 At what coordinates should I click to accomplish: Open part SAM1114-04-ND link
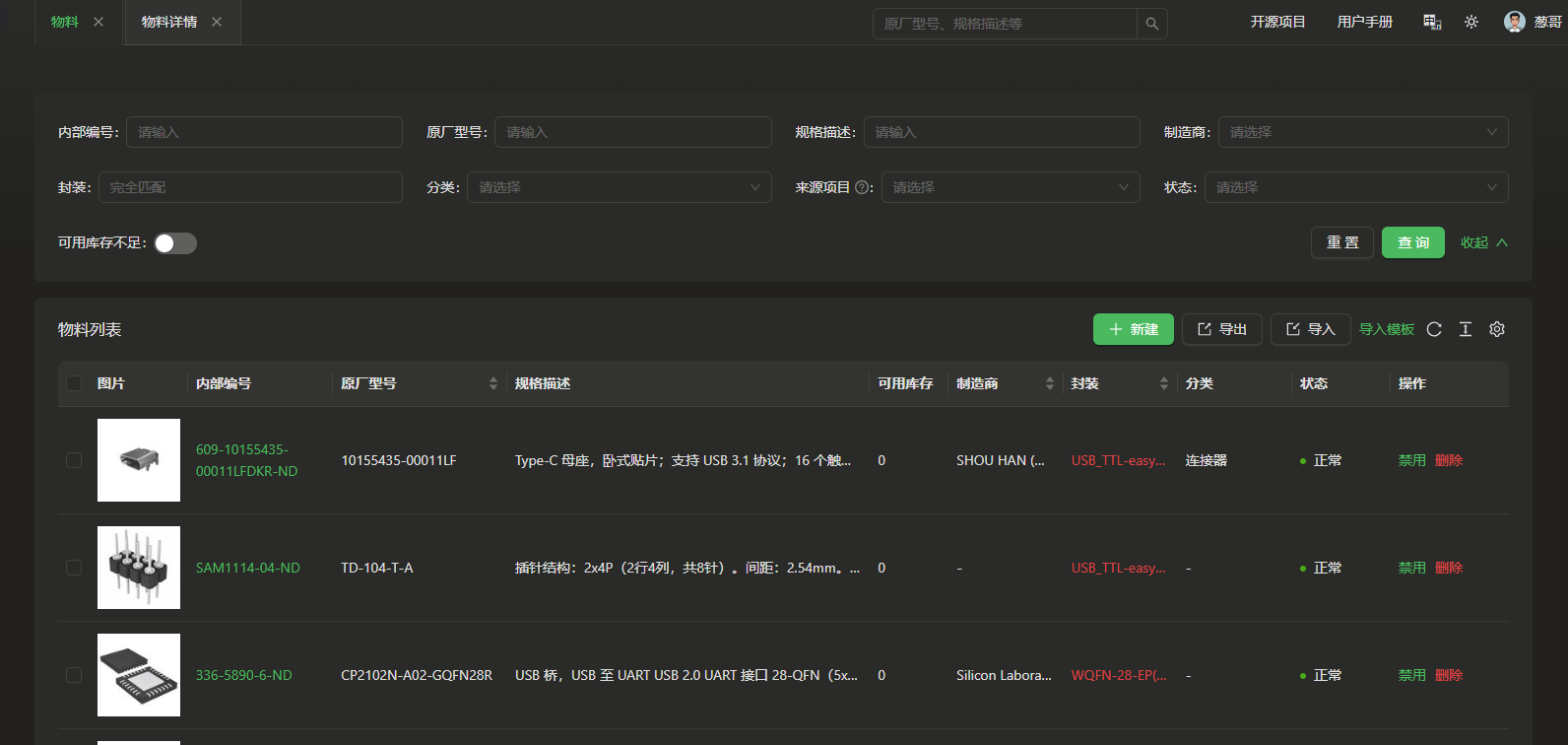(x=248, y=568)
